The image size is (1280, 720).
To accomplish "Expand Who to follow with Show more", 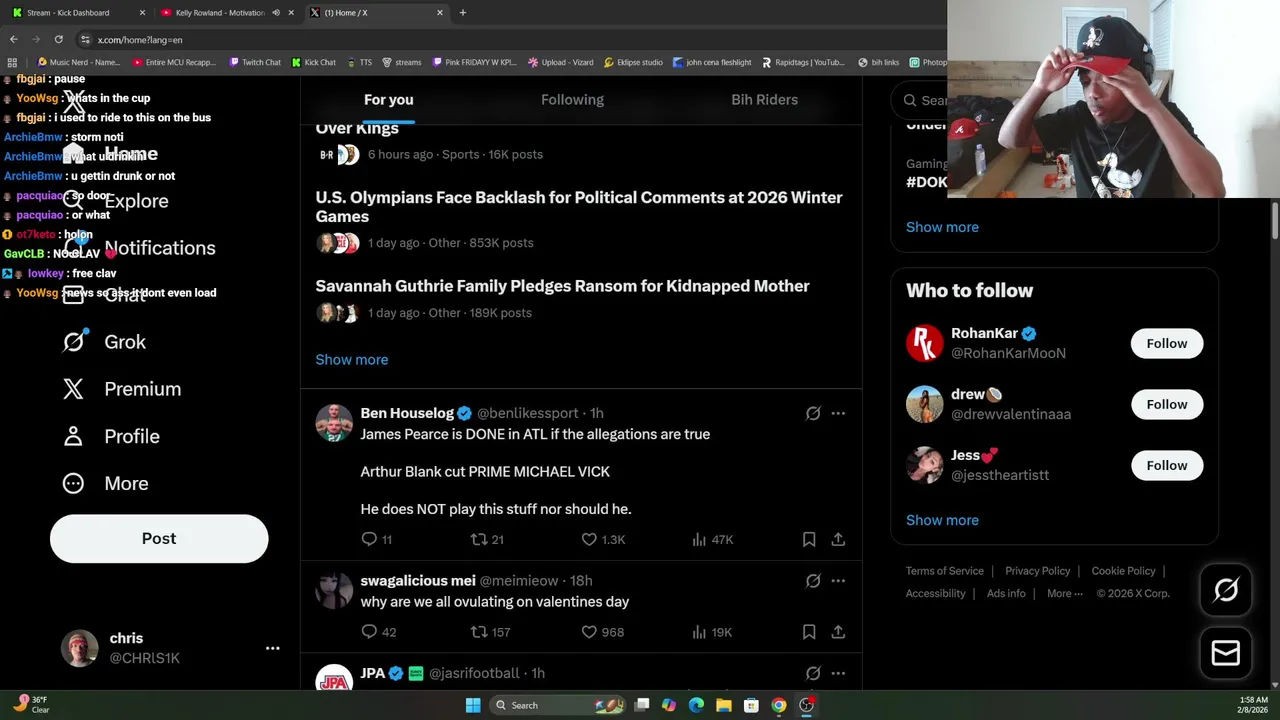I will pos(942,520).
